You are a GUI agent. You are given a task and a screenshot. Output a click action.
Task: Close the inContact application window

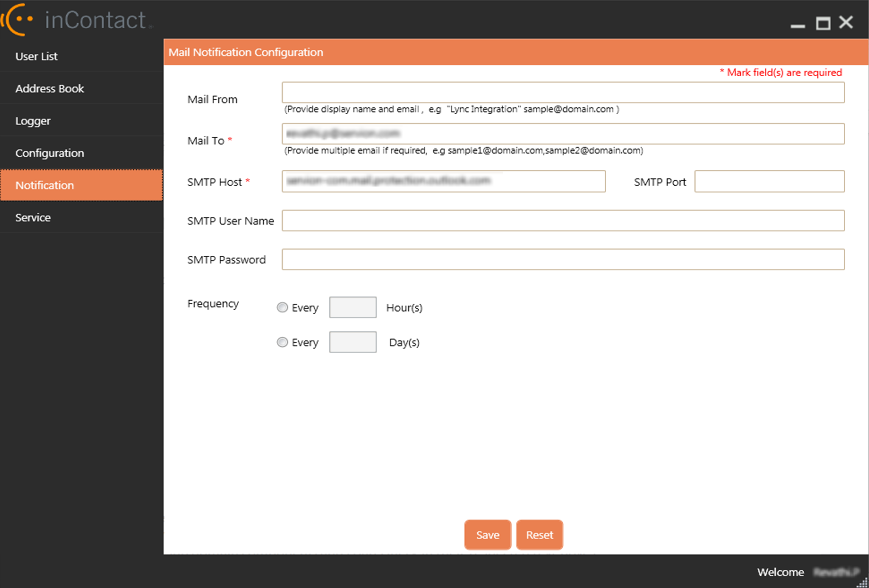[x=846, y=22]
